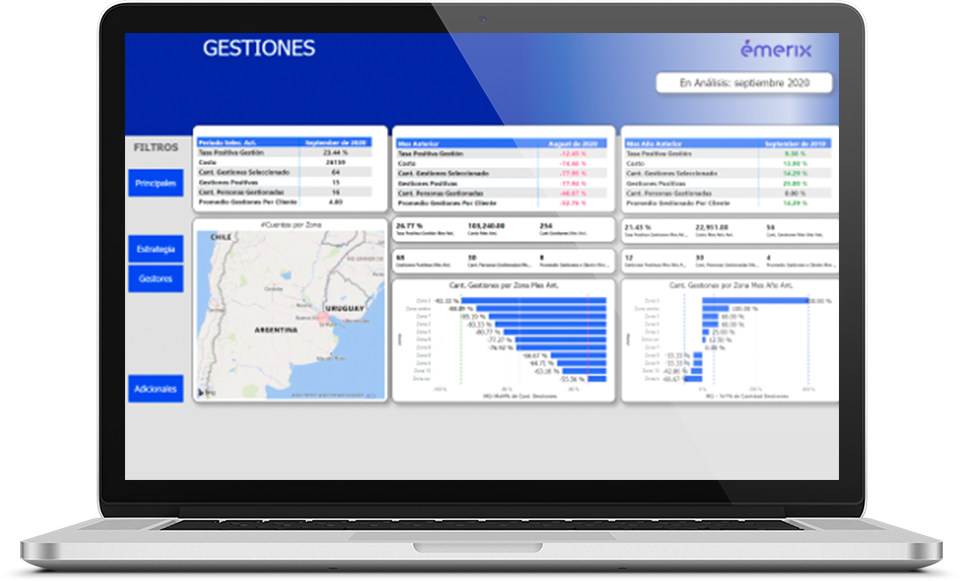
Task: Click the 'En Análisis: septiembre 2020' period box
Action: point(743,83)
